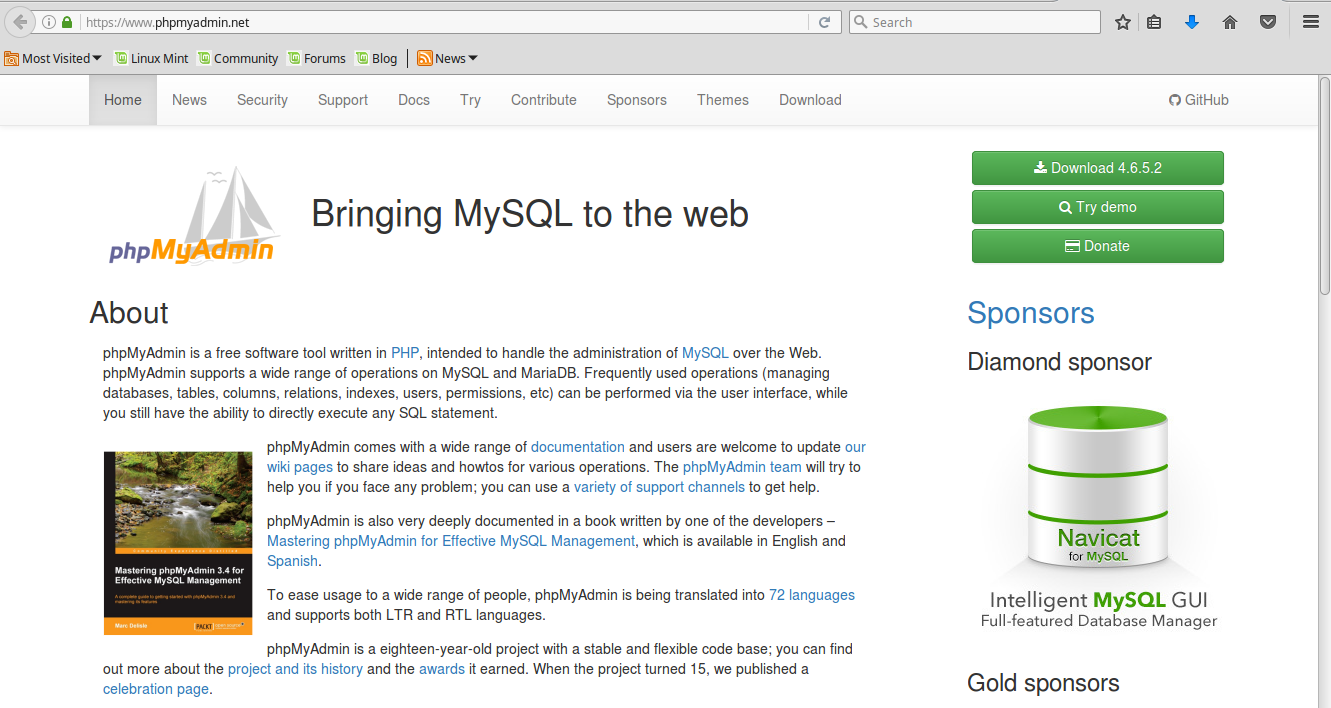Open Pocket shield icon in the toolbar

pyautogui.click(x=1268, y=22)
